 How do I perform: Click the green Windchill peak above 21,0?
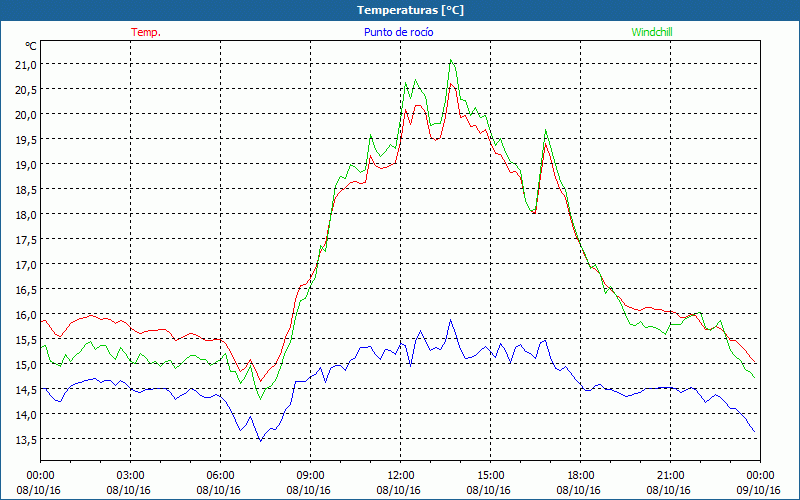(451, 60)
